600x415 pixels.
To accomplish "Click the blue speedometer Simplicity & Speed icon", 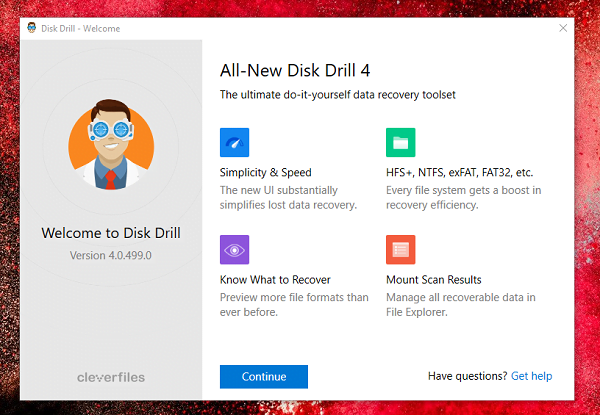I will pos(235,142).
